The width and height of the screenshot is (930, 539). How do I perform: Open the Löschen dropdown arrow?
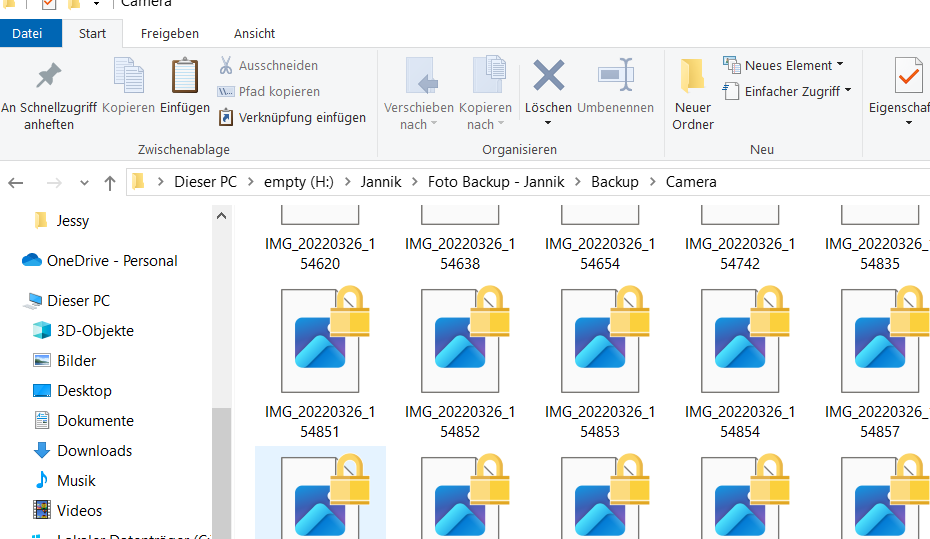(548, 123)
